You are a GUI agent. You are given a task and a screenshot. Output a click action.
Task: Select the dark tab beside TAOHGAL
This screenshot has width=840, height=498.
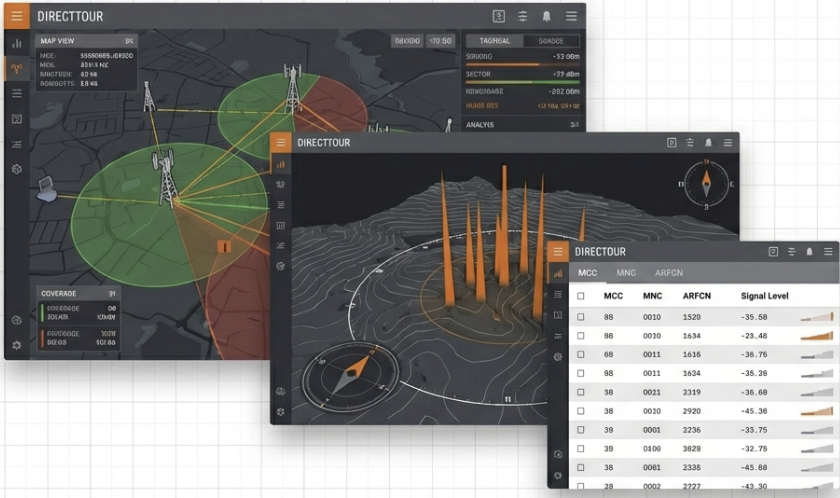551,41
